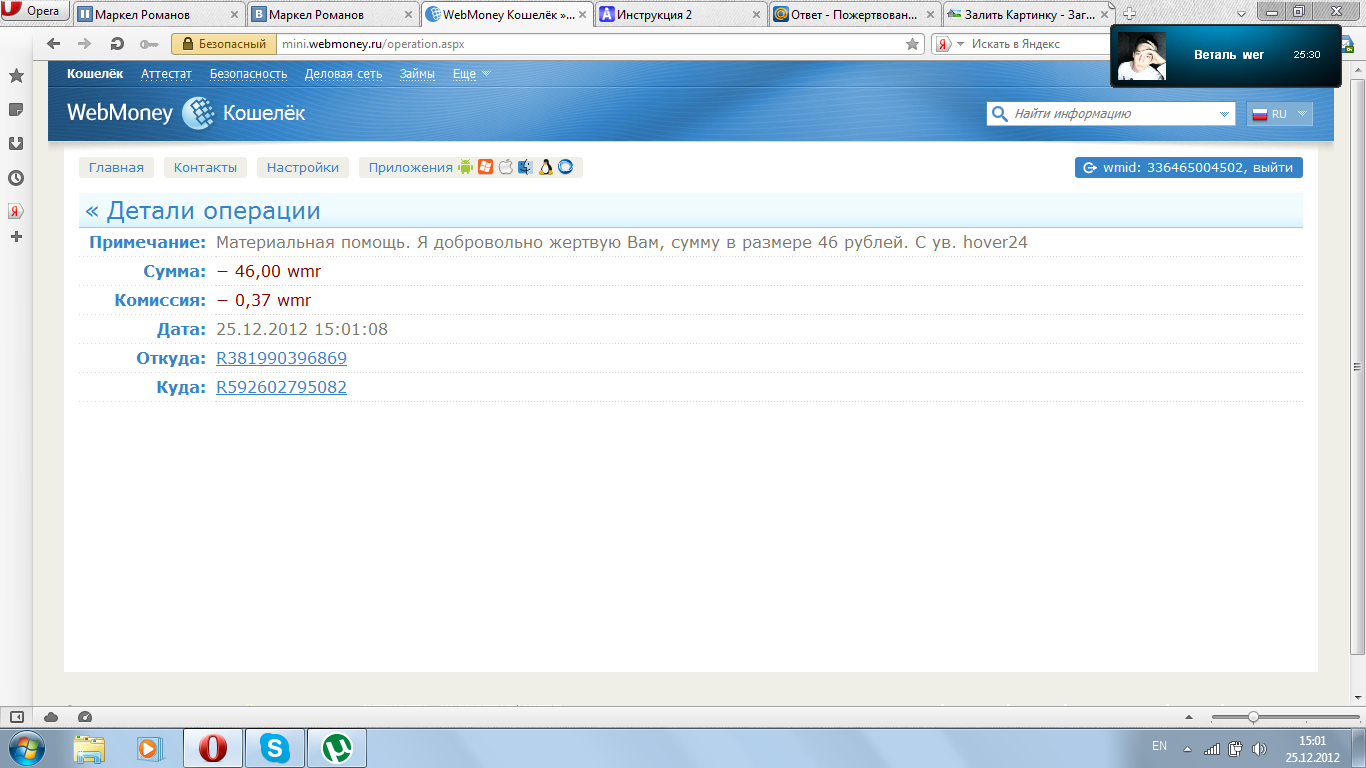Show hidden tray icons arrow
1366x768 pixels.
coord(1187,748)
